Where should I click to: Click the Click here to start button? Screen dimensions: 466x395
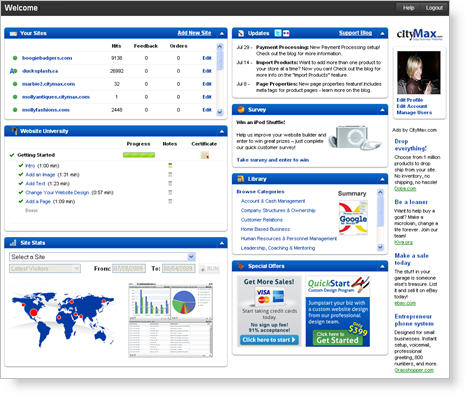click(269, 340)
